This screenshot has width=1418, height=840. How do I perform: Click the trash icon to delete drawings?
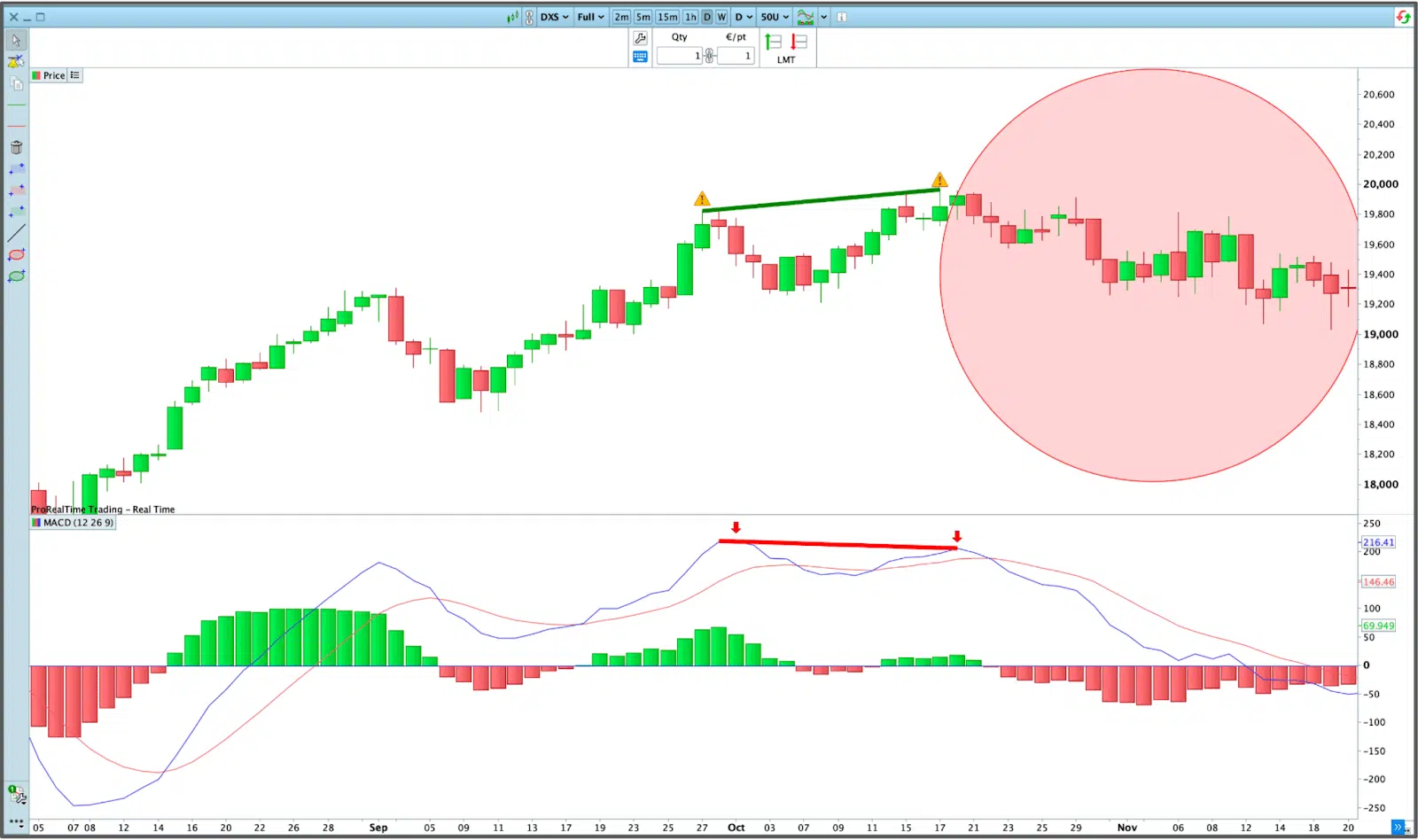[16, 147]
